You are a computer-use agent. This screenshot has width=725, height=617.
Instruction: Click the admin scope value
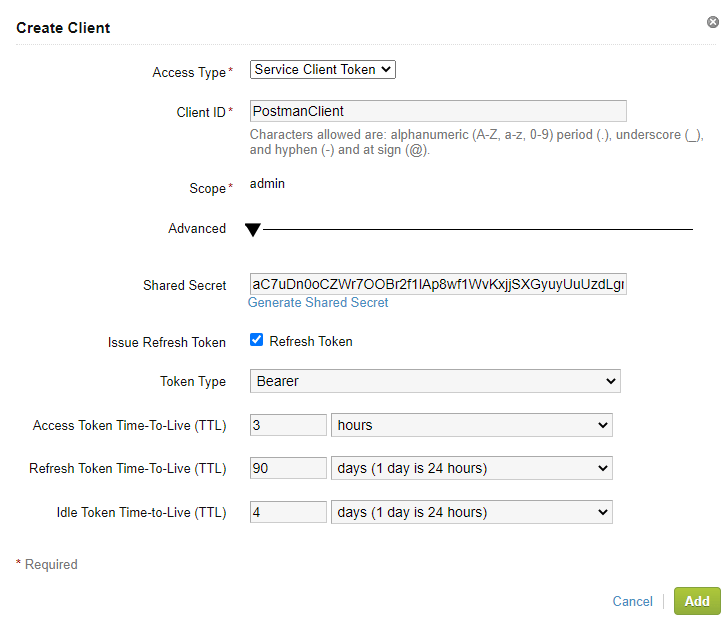[x=267, y=184]
